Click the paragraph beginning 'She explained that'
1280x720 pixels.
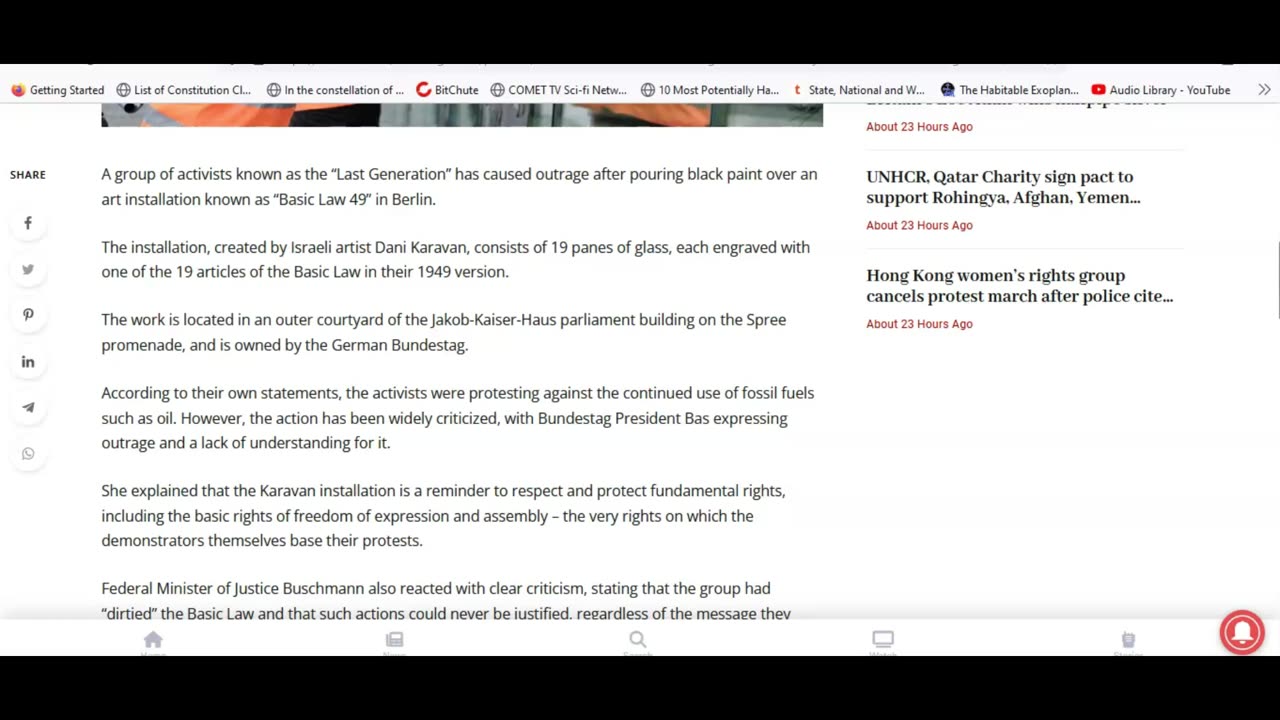pos(443,516)
